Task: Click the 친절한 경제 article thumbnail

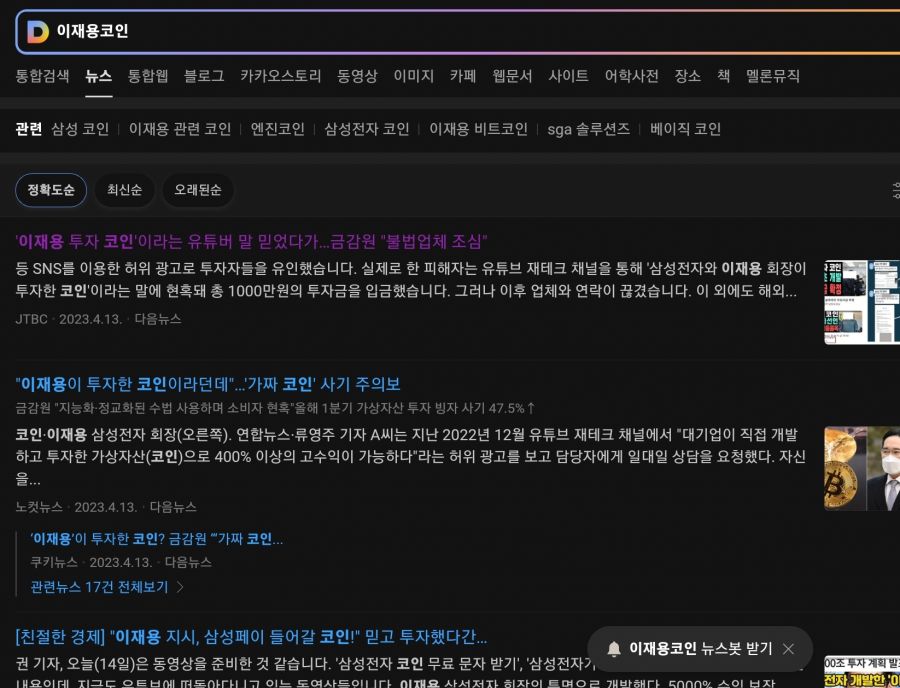Action: point(862,672)
